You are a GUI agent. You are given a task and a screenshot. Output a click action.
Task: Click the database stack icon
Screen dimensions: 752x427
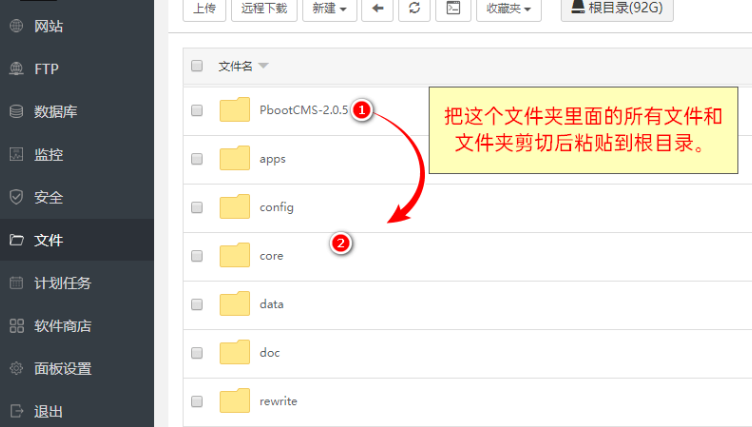(x=16, y=112)
